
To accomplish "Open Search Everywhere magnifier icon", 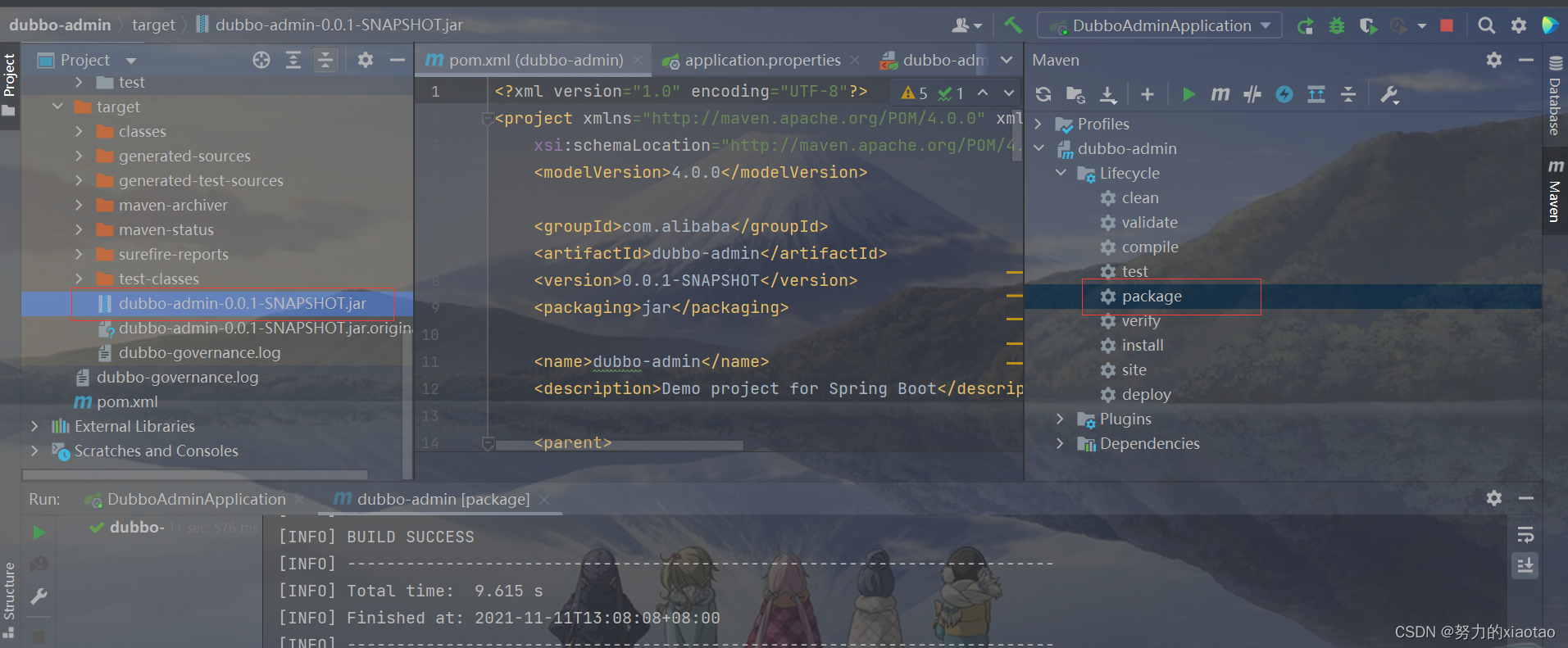I will coord(1486,25).
